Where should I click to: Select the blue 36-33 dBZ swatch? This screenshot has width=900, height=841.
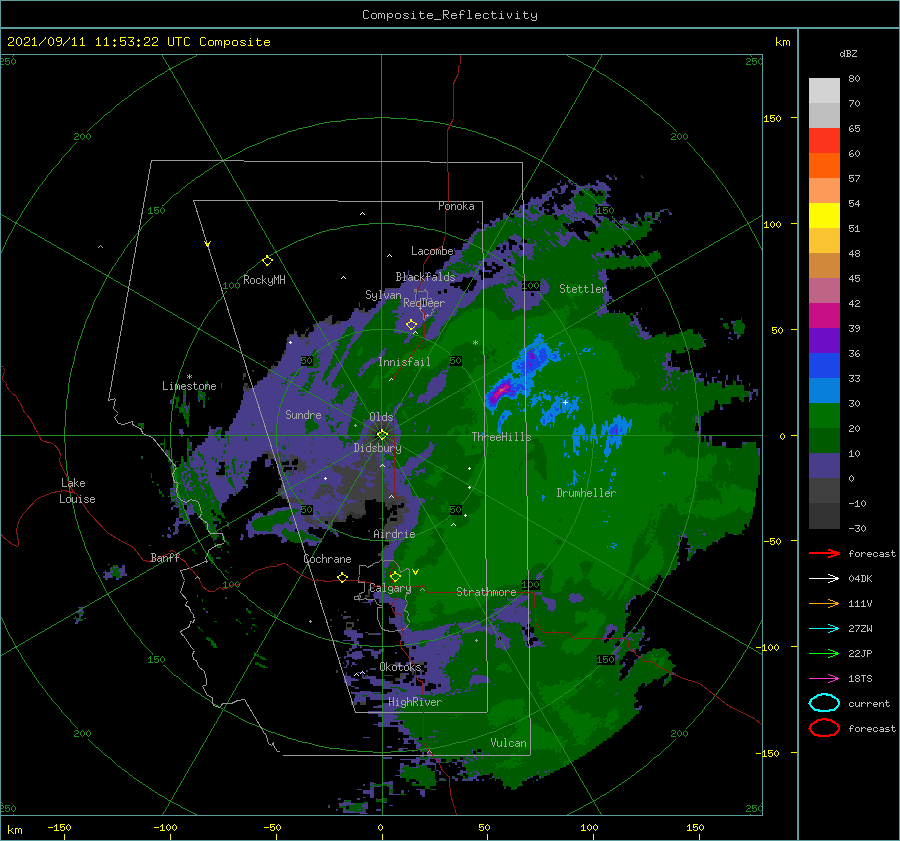(824, 366)
